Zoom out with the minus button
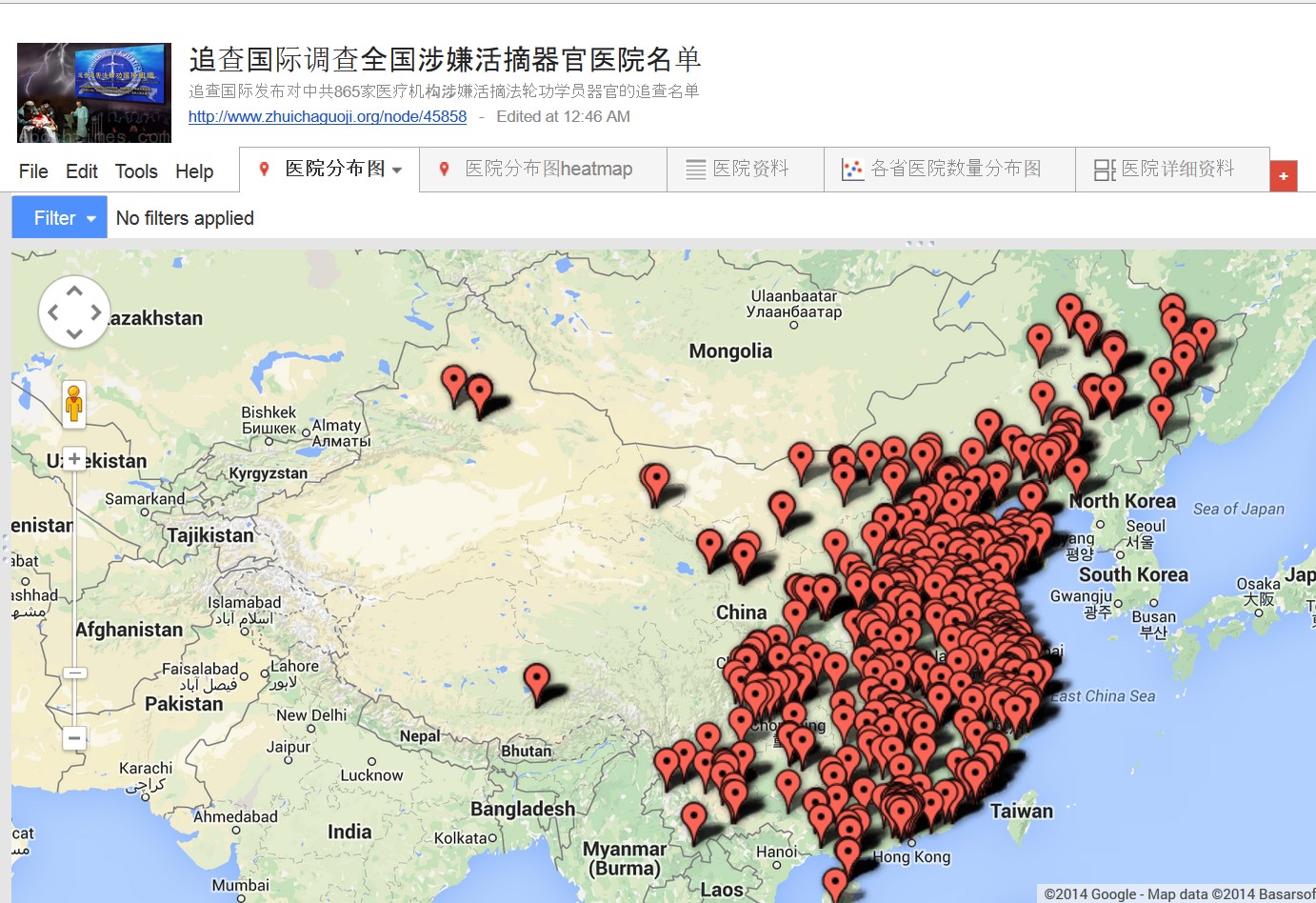This screenshot has width=1316, height=903. [74, 738]
